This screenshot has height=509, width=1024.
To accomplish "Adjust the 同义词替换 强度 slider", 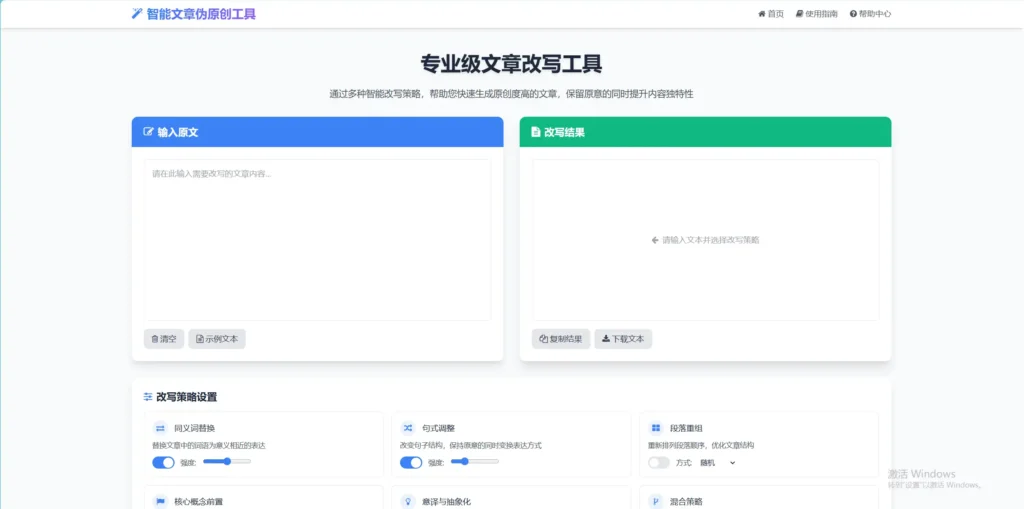I will (227, 461).
